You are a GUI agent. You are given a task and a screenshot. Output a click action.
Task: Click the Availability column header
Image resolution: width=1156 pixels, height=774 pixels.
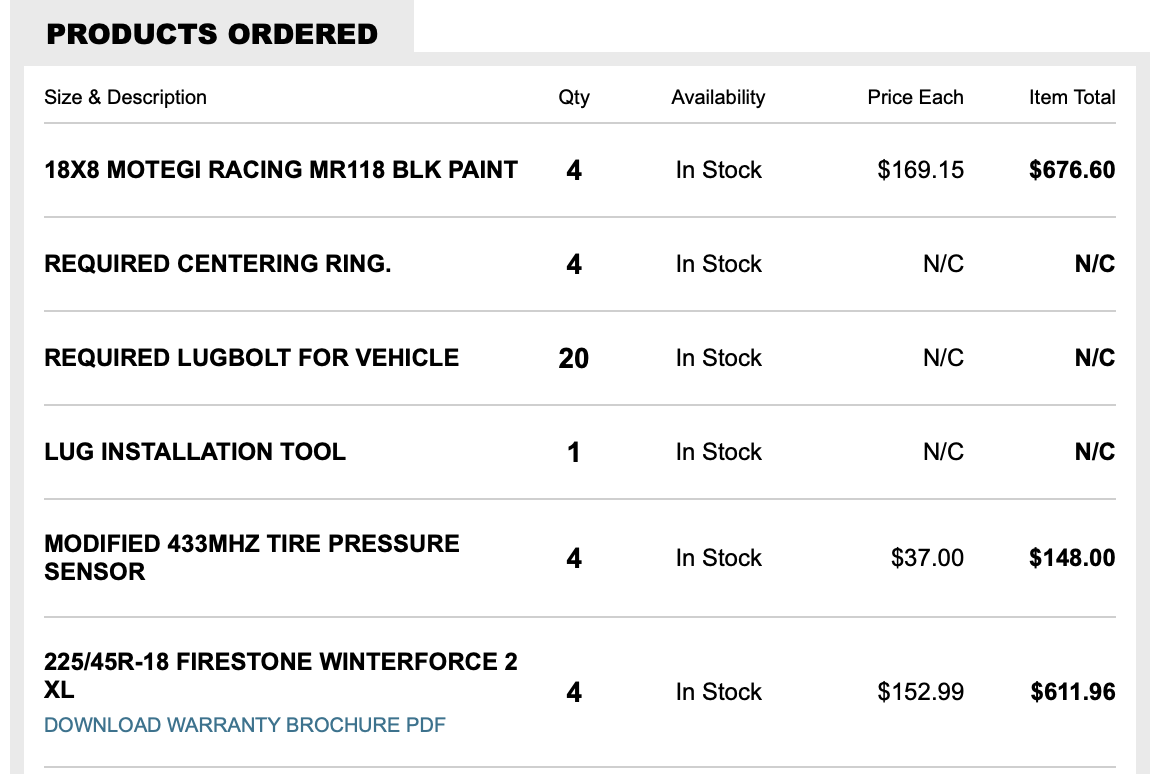[718, 97]
